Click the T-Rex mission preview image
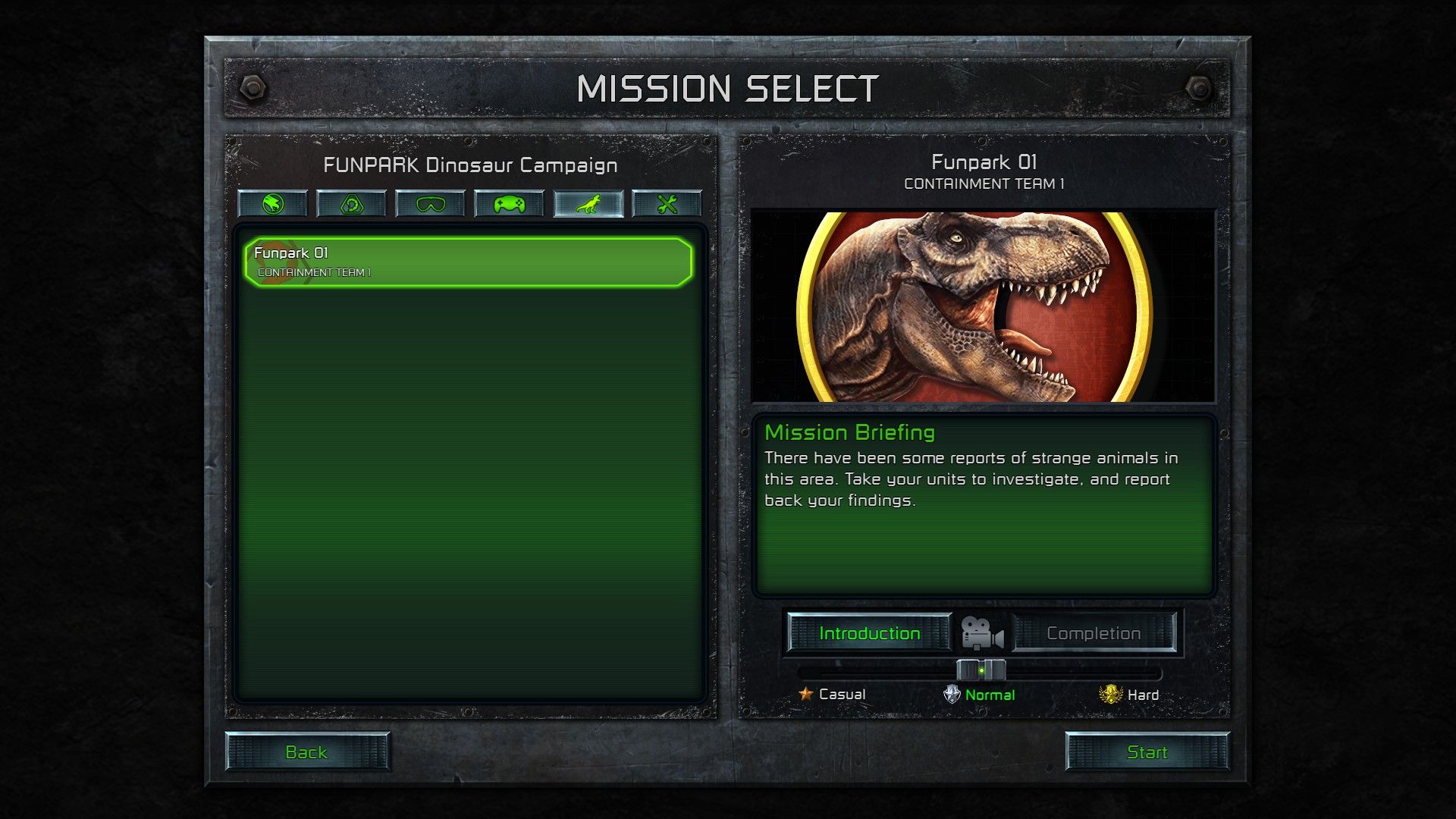1456x819 pixels. (x=983, y=306)
